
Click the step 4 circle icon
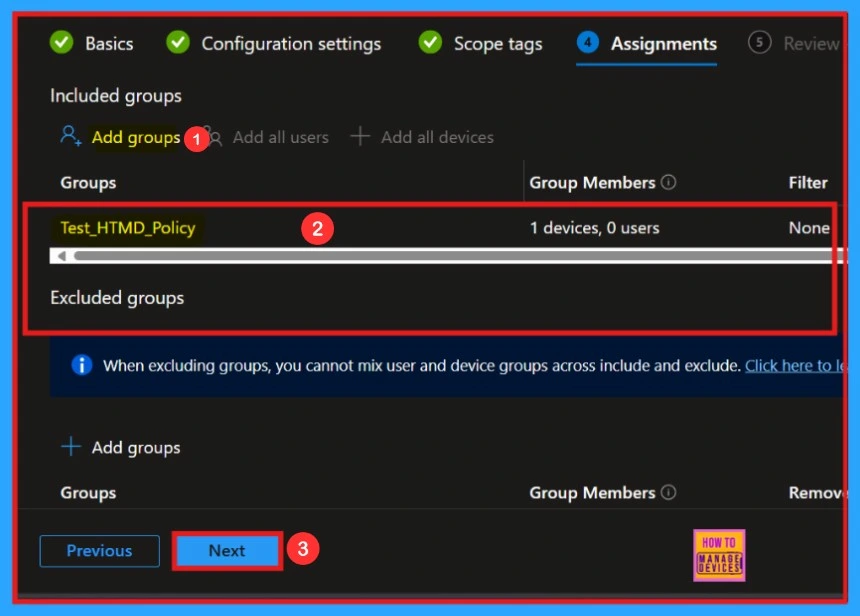[587, 42]
